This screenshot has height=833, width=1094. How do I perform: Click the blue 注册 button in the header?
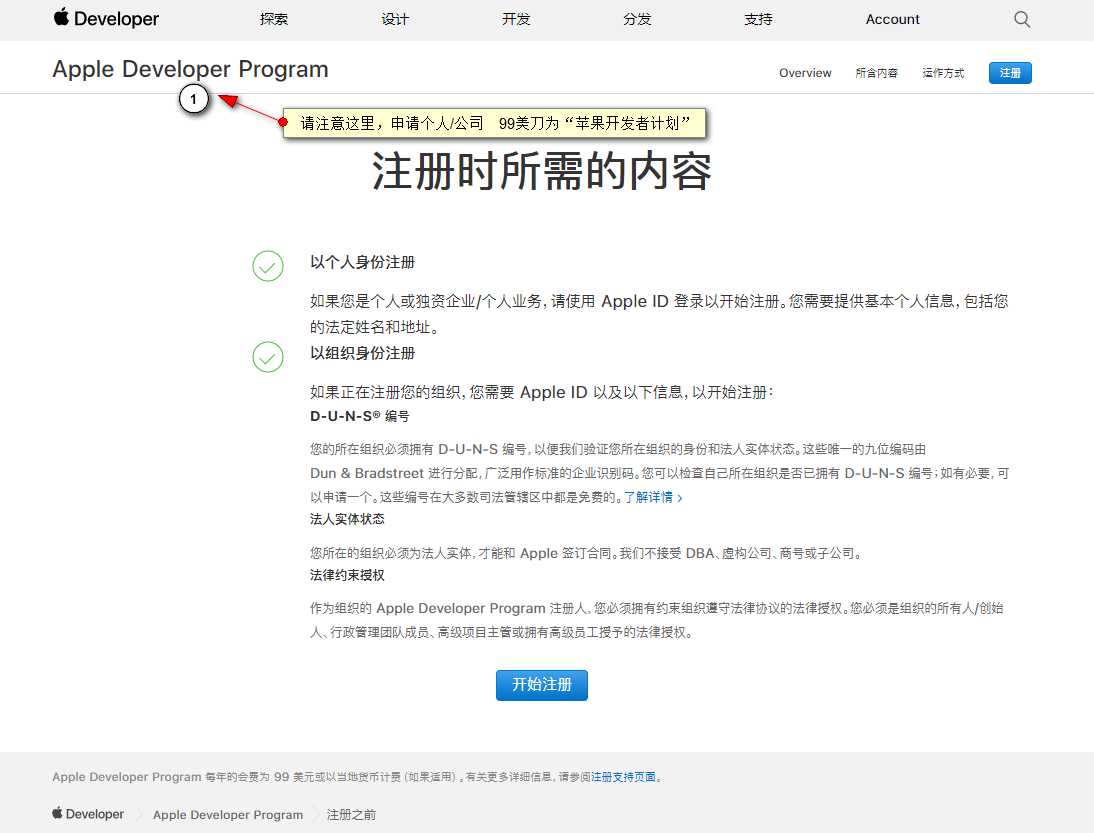[x=1010, y=73]
